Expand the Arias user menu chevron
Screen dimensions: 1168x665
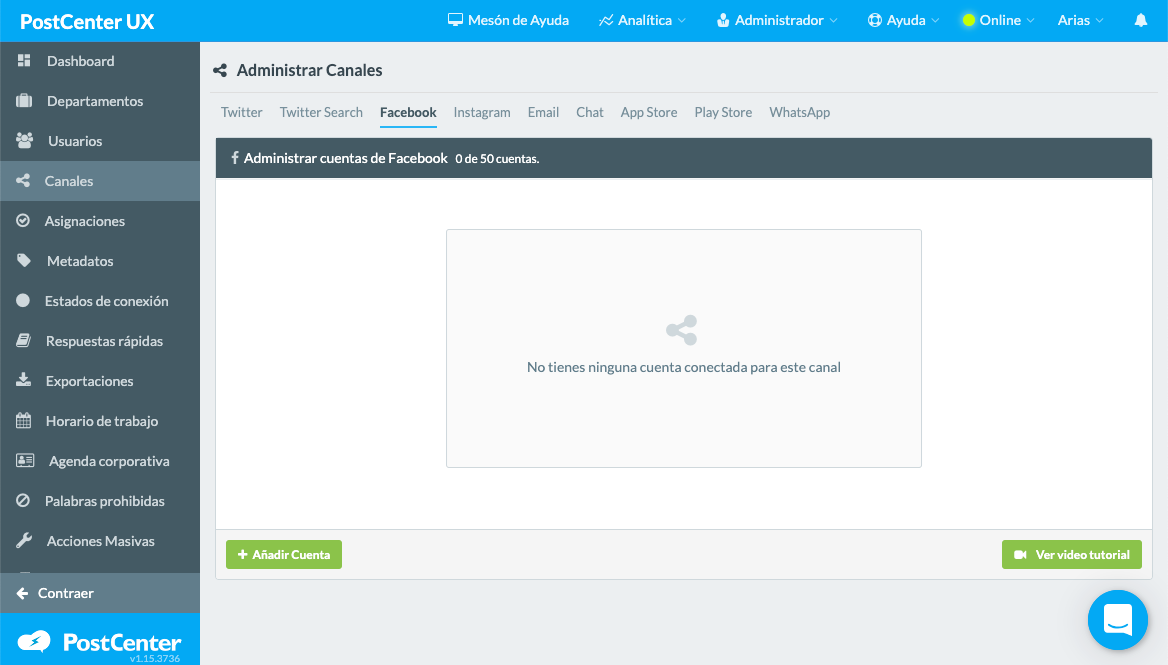point(1099,21)
